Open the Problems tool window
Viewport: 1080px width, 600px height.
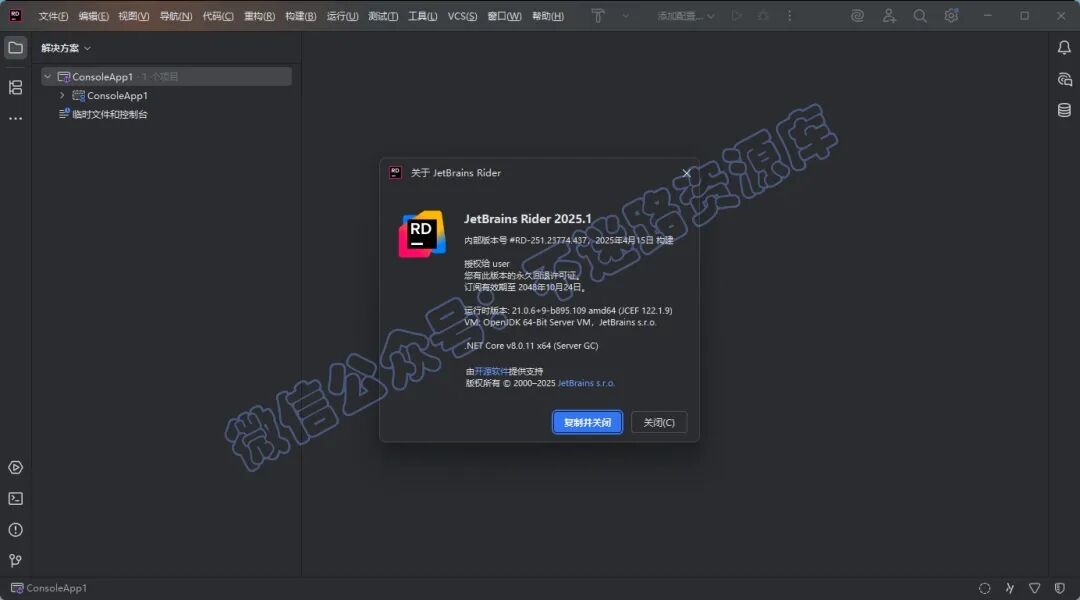point(15,530)
